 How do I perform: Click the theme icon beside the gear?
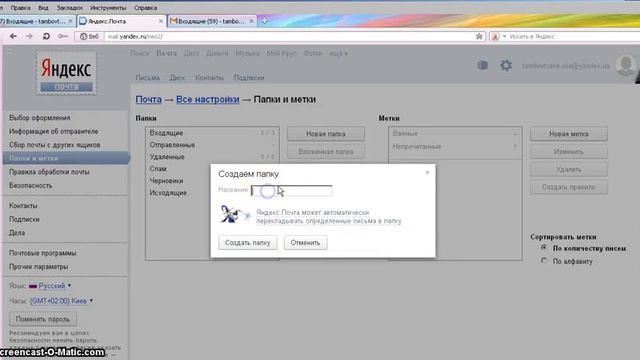point(482,65)
